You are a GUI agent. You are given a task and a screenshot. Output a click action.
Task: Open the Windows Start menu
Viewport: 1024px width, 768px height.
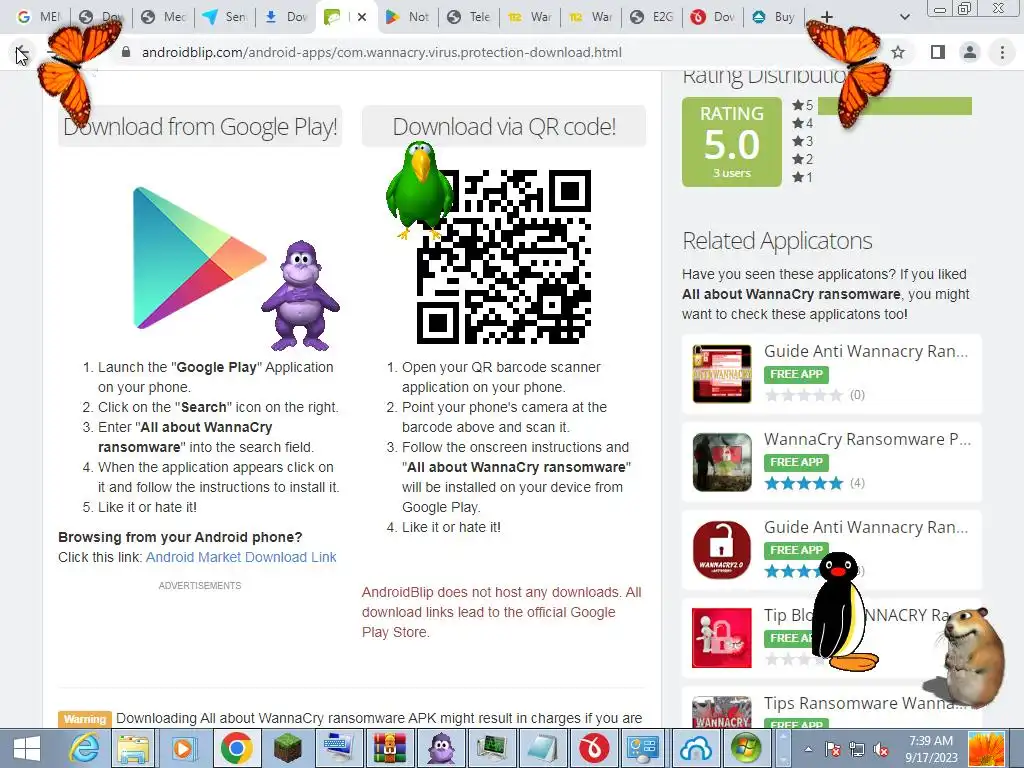(x=26, y=748)
